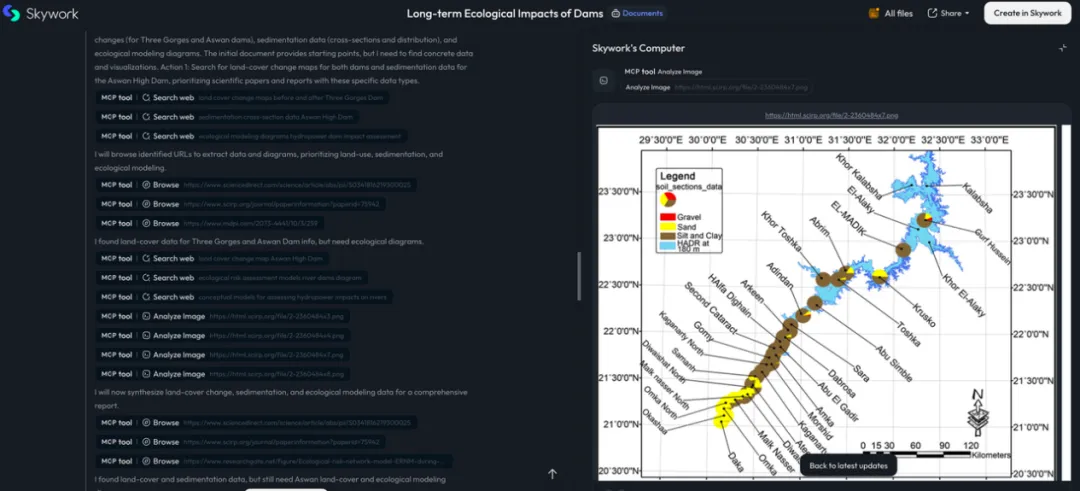Click the Analyze Image terminal icon
The height and width of the screenshot is (491, 1080).
pyautogui.click(x=603, y=81)
